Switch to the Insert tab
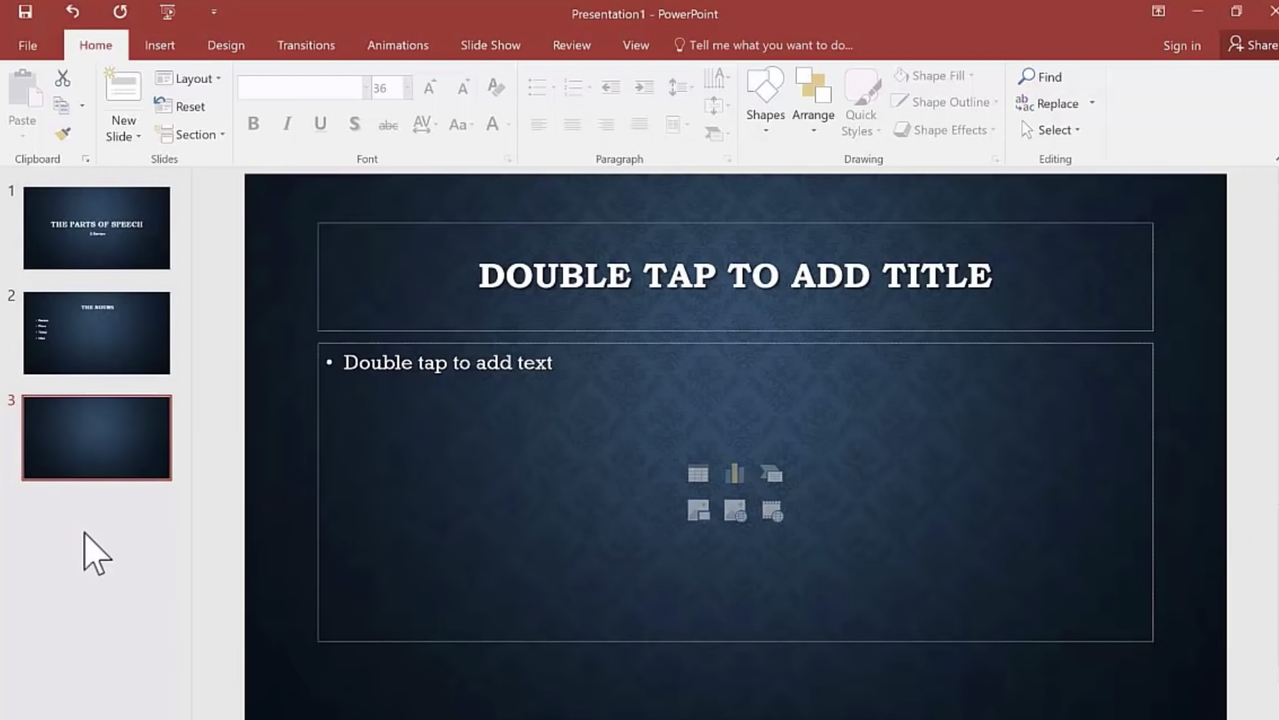Screen dimensions: 1279x720 [x=159, y=45]
